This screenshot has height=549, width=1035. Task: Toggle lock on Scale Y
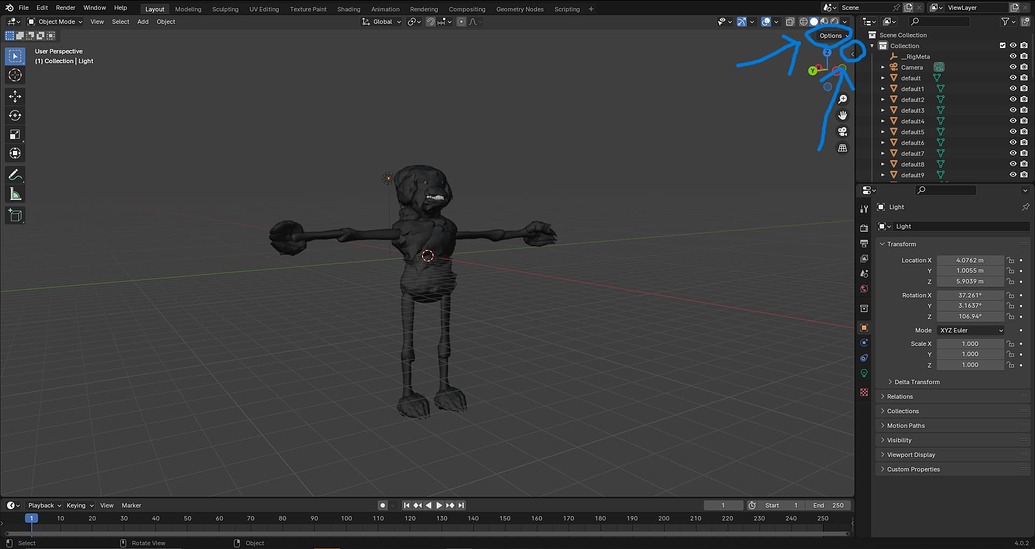(1011, 354)
